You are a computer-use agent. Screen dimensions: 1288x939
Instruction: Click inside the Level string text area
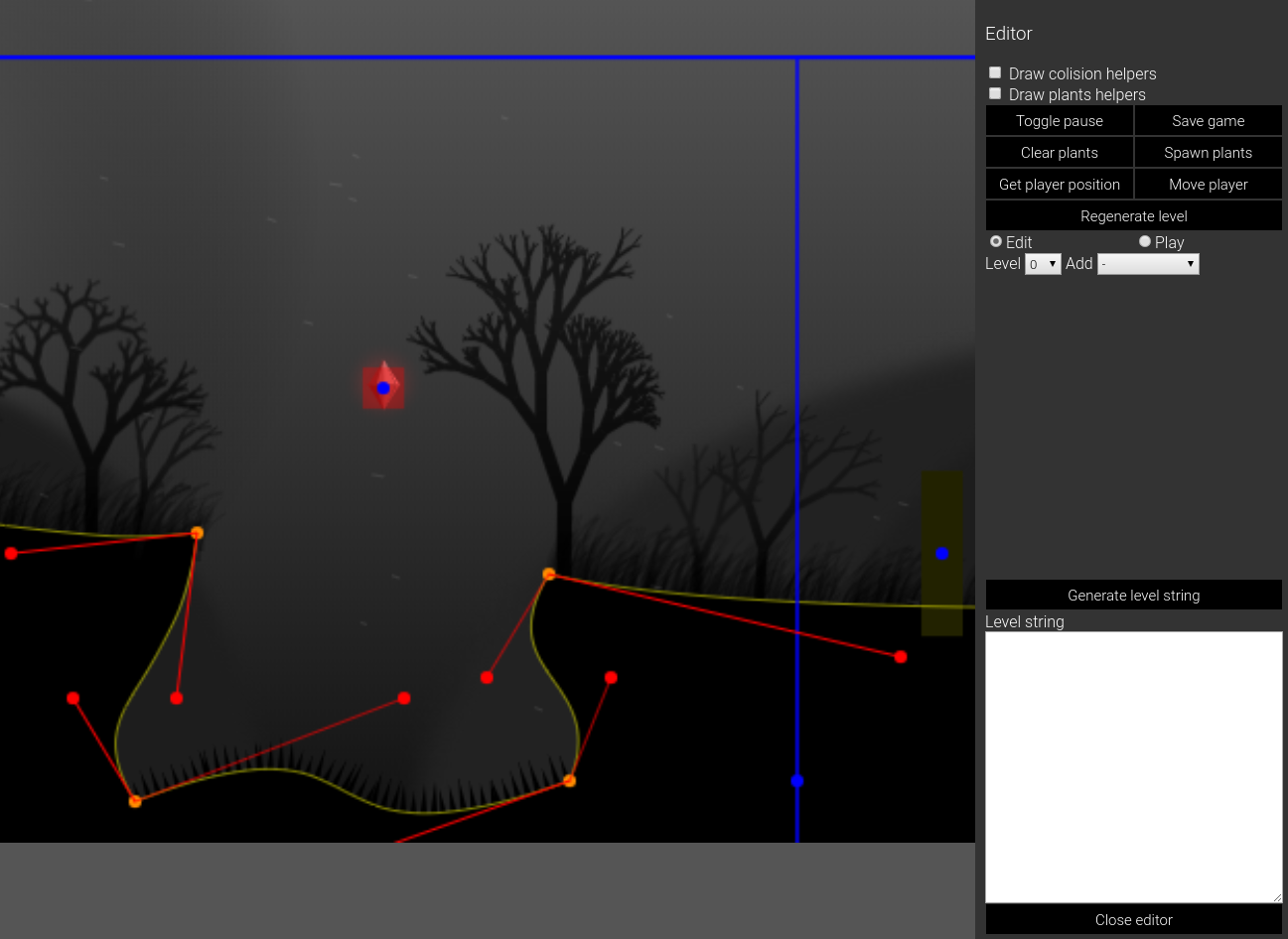click(1133, 766)
